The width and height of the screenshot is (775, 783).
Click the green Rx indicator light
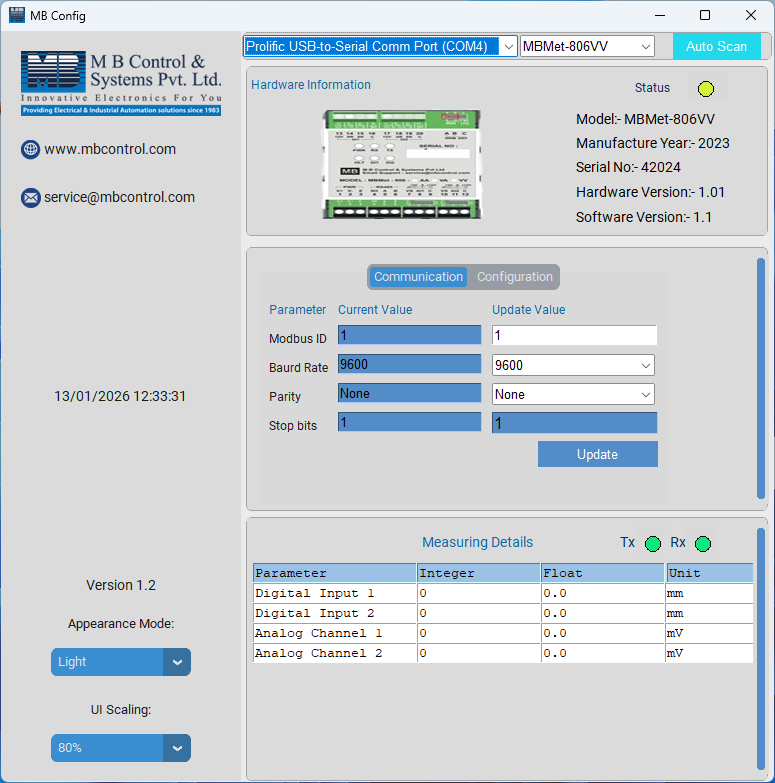(x=703, y=544)
